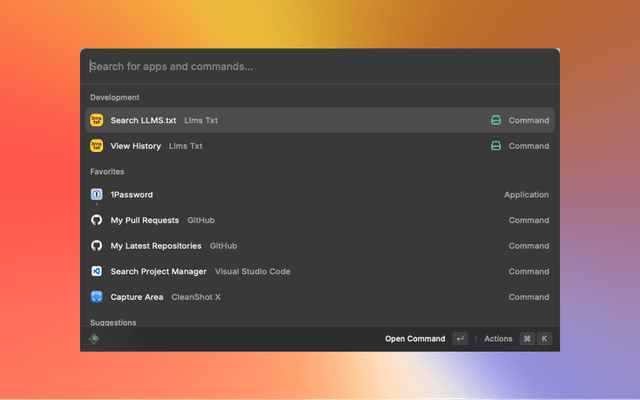Click green badge on View History row
This screenshot has height=400, width=640.
click(495, 146)
